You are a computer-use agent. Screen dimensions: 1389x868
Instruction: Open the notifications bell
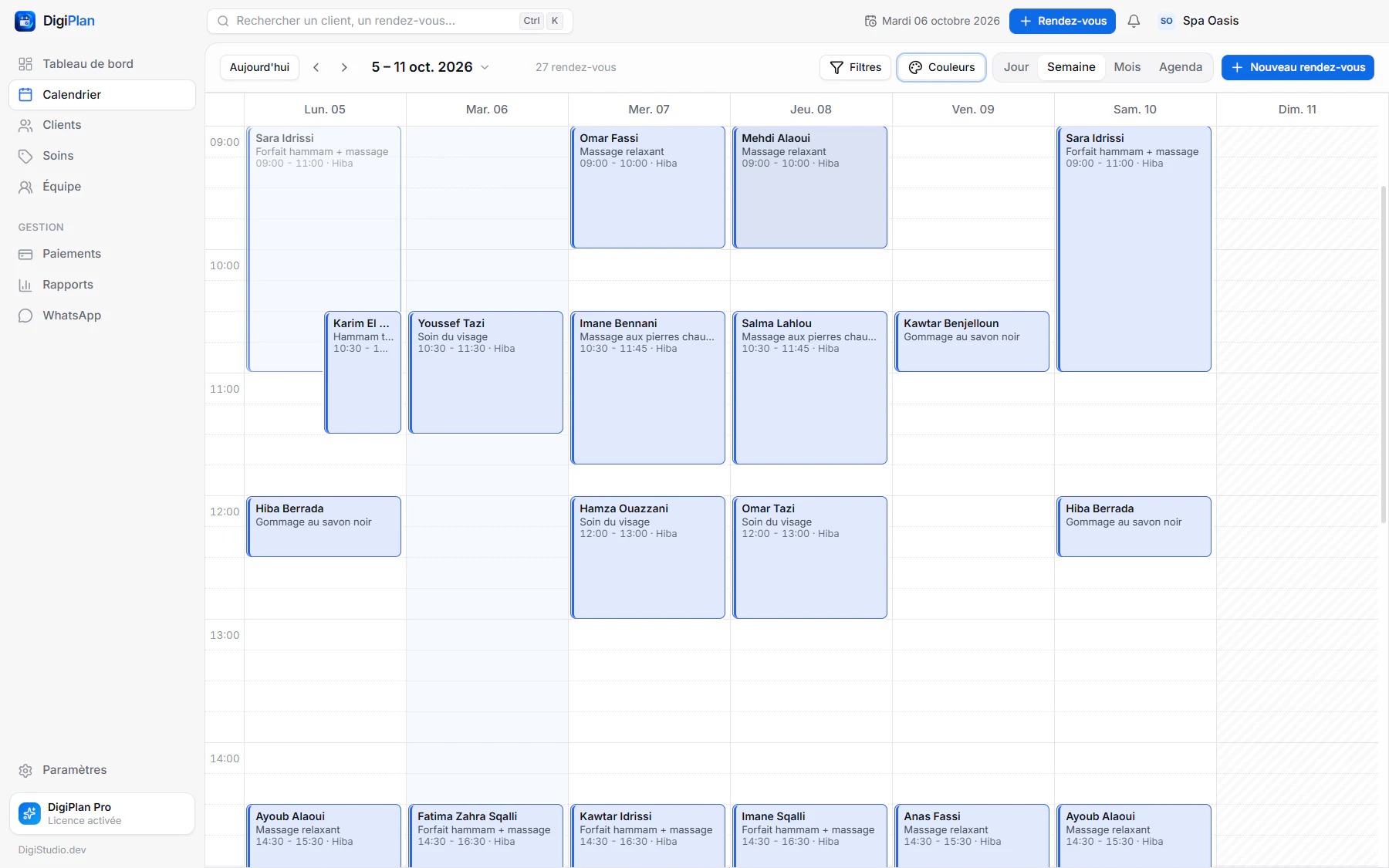click(1134, 21)
